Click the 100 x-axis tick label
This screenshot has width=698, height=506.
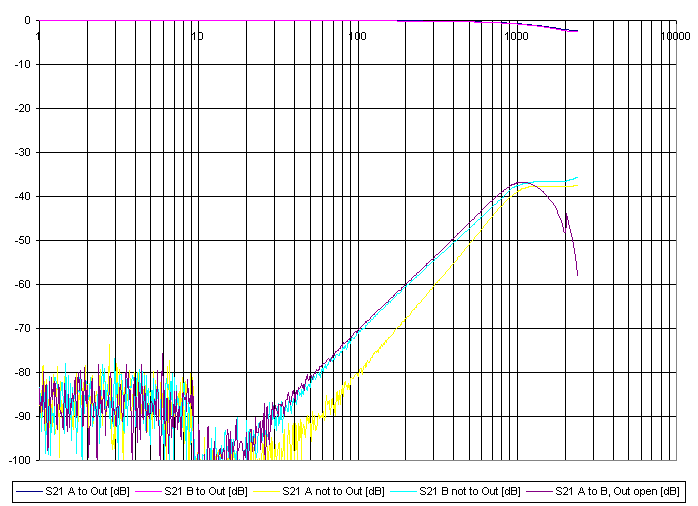[357, 36]
